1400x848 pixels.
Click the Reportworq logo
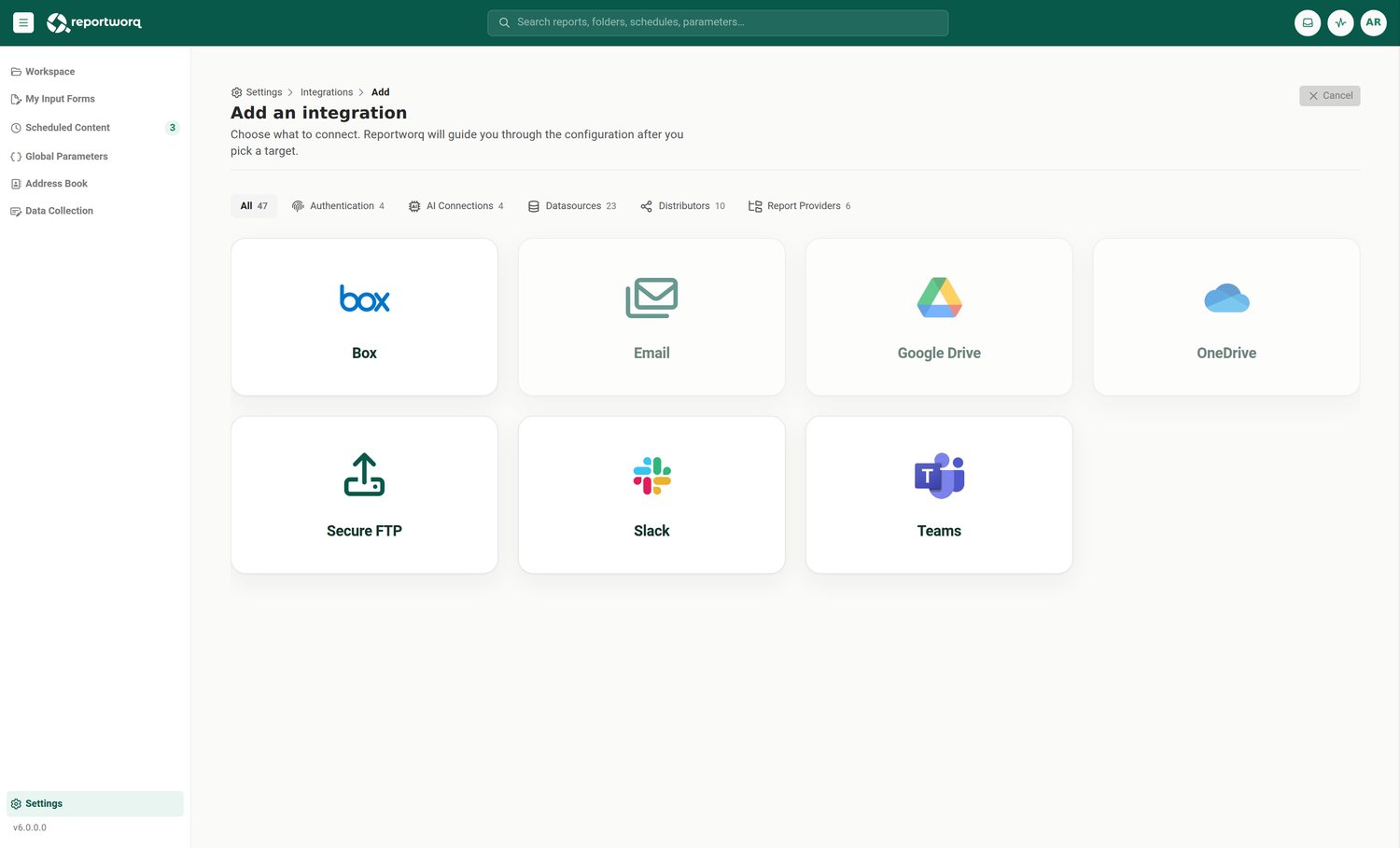click(94, 22)
